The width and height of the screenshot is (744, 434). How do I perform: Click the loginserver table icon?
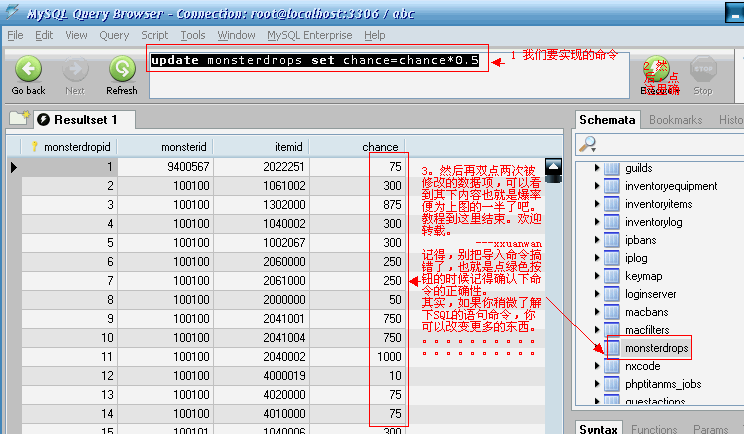[x=612, y=295]
